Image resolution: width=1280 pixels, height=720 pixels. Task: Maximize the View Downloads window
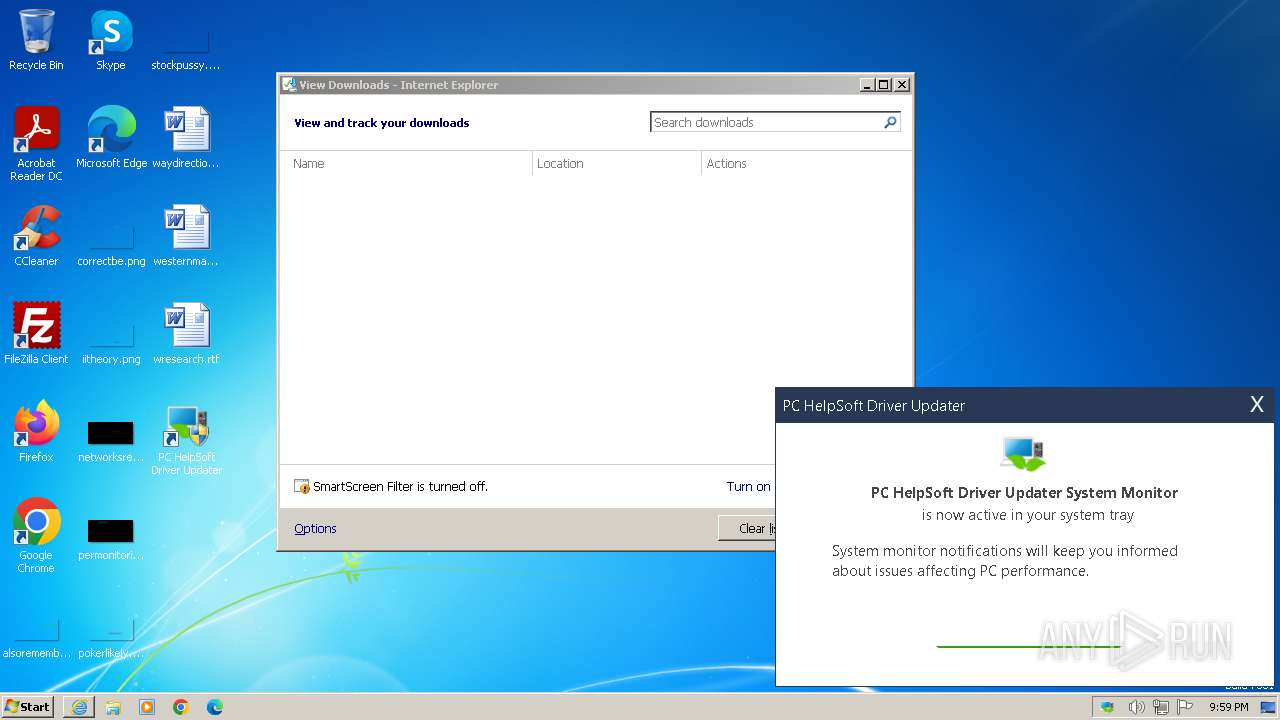884,85
